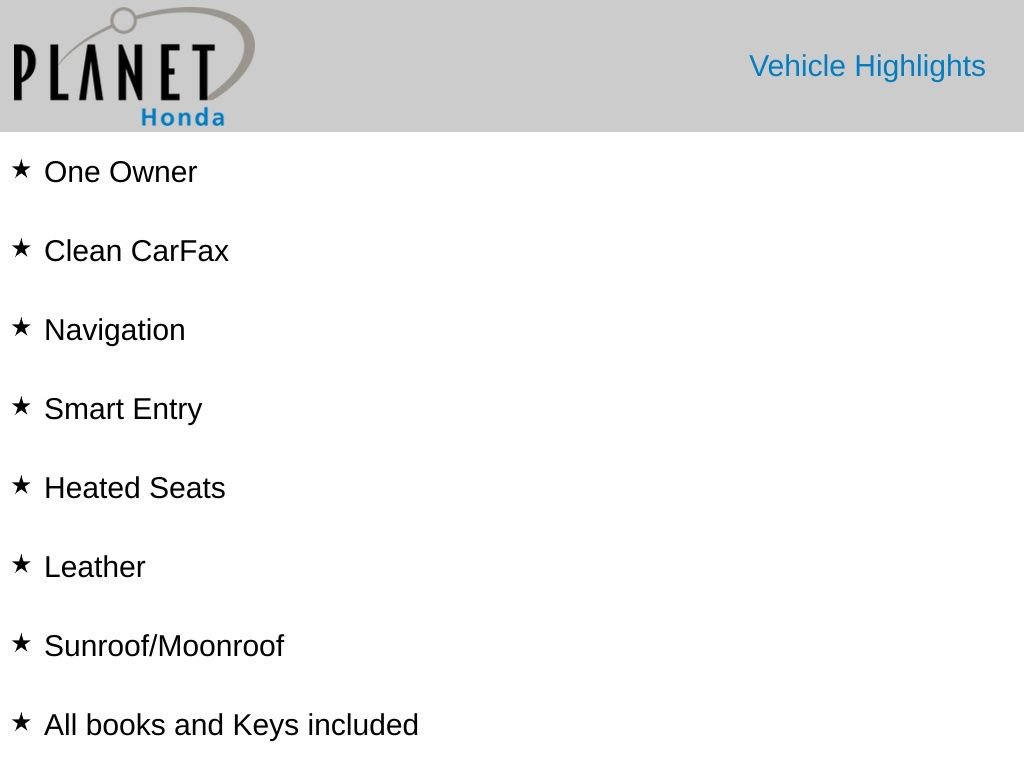
Task: Select the Navigation highlight text
Action: tap(115, 331)
